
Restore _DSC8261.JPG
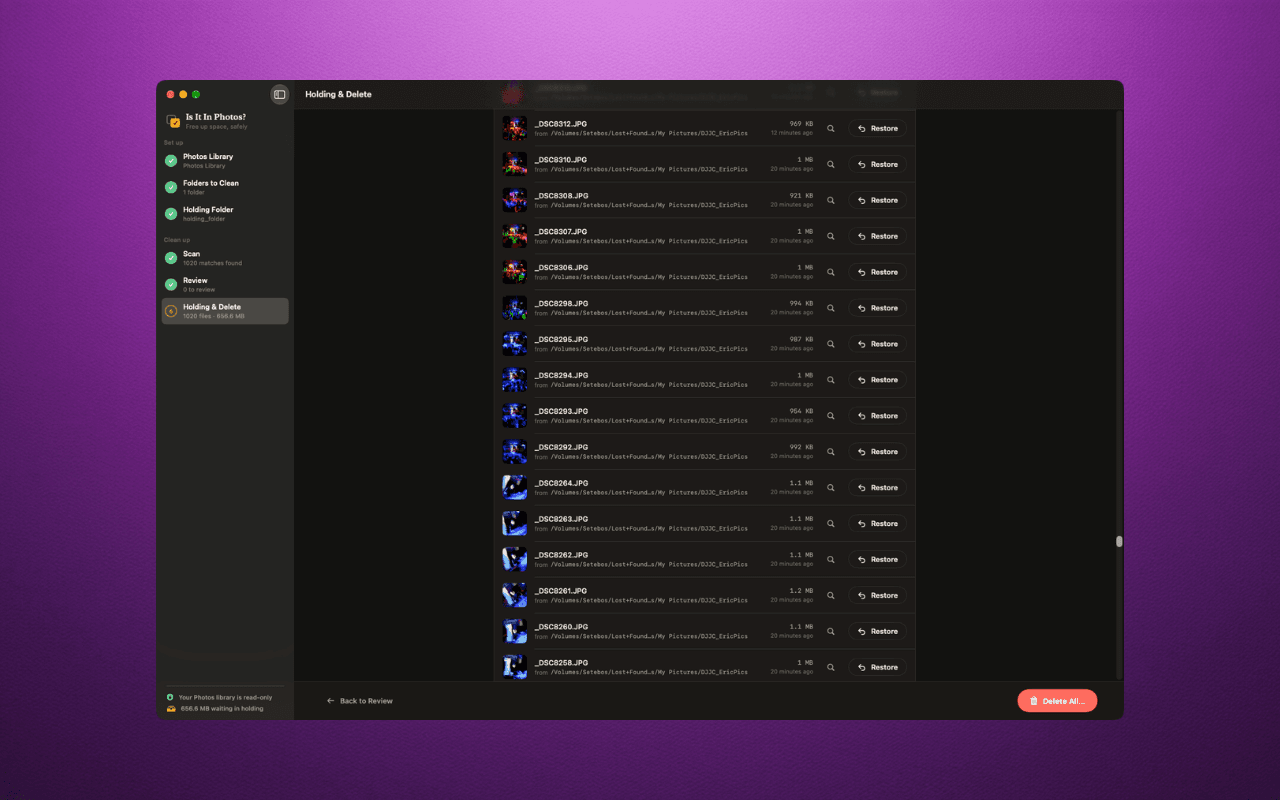click(x=878, y=596)
